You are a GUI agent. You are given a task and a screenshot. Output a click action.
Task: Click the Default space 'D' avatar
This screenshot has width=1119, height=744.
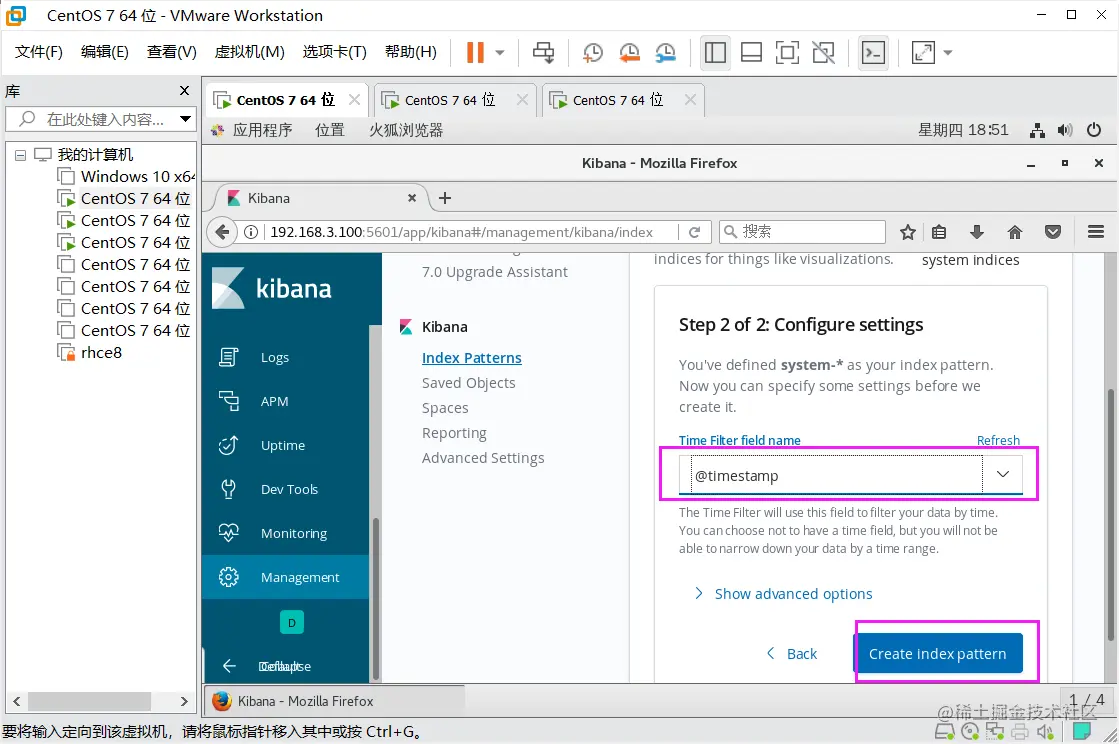(291, 623)
